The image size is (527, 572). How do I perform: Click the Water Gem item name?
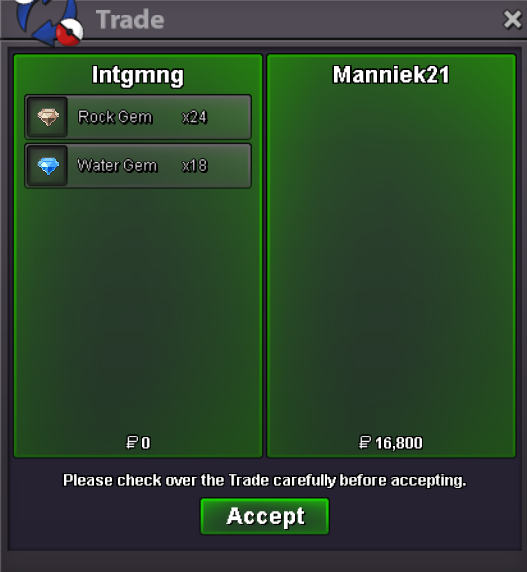(x=117, y=166)
